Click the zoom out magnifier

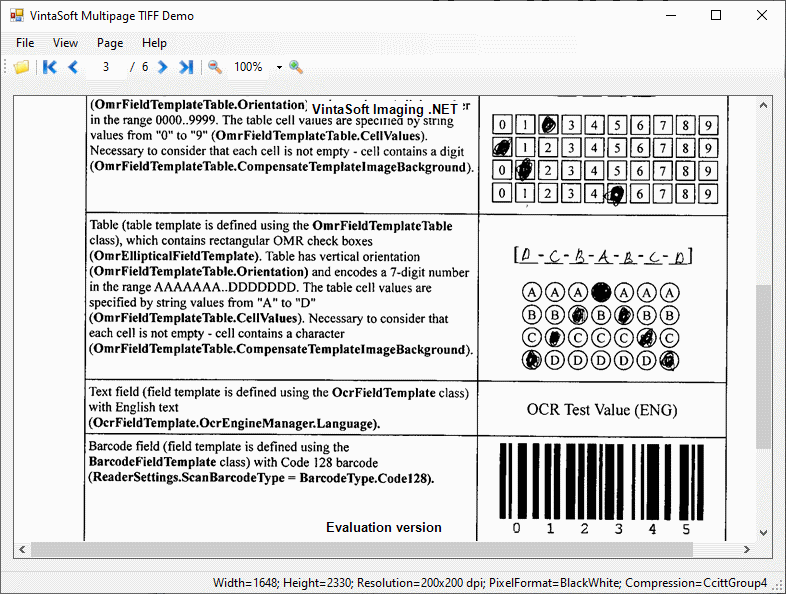215,67
